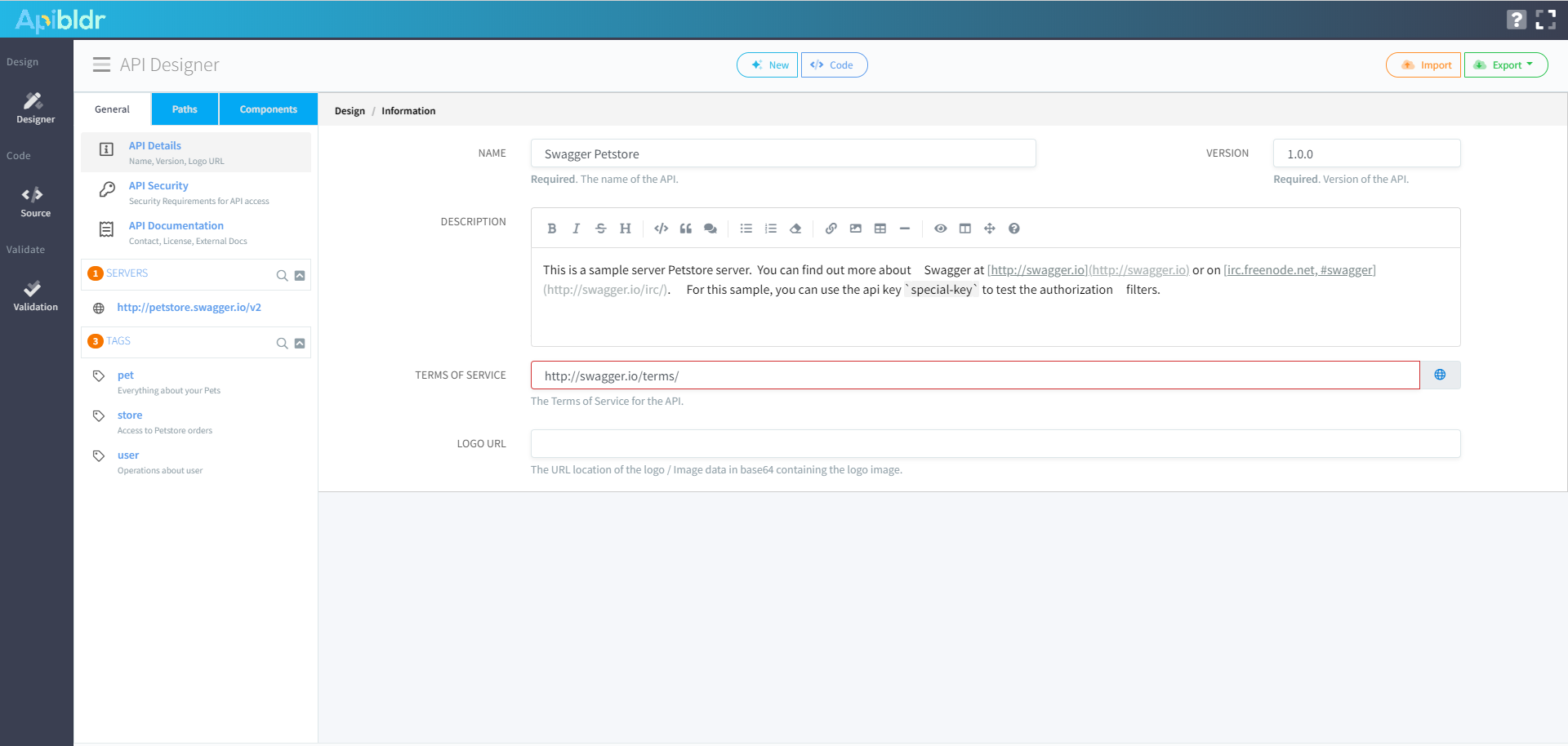Switch to the General tab
1568x746 pixels.
pyautogui.click(x=113, y=109)
